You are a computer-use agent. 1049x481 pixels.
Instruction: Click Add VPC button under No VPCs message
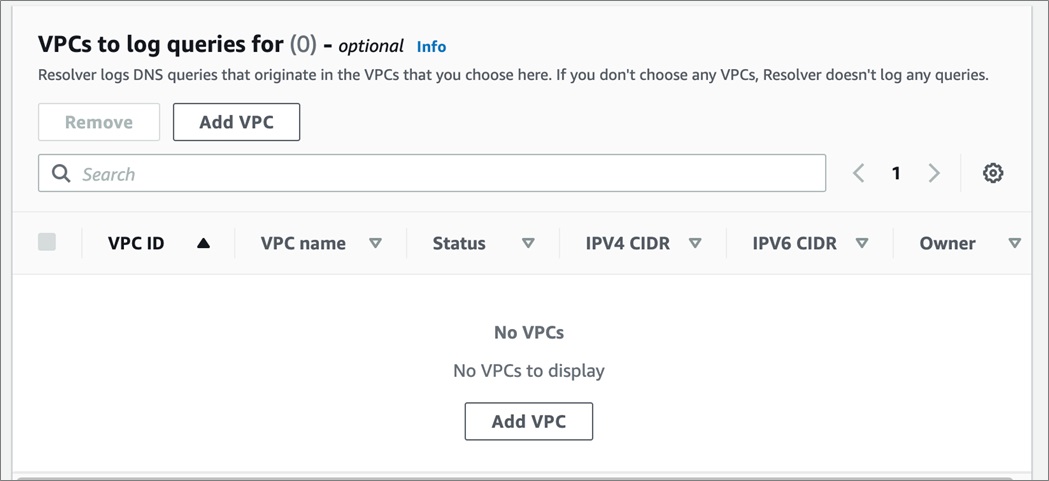pyautogui.click(x=529, y=421)
